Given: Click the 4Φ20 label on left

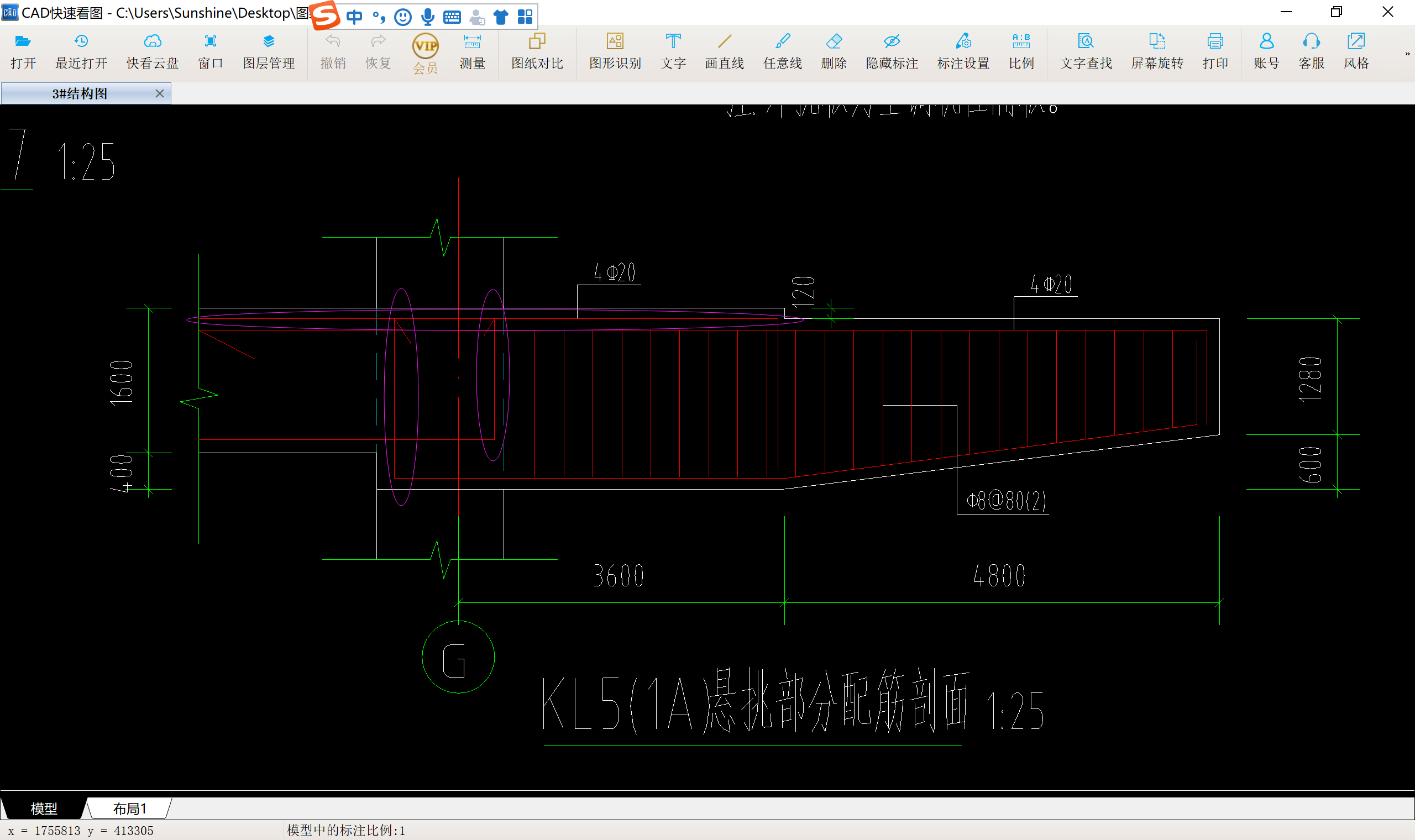Looking at the screenshot, I should [615, 272].
